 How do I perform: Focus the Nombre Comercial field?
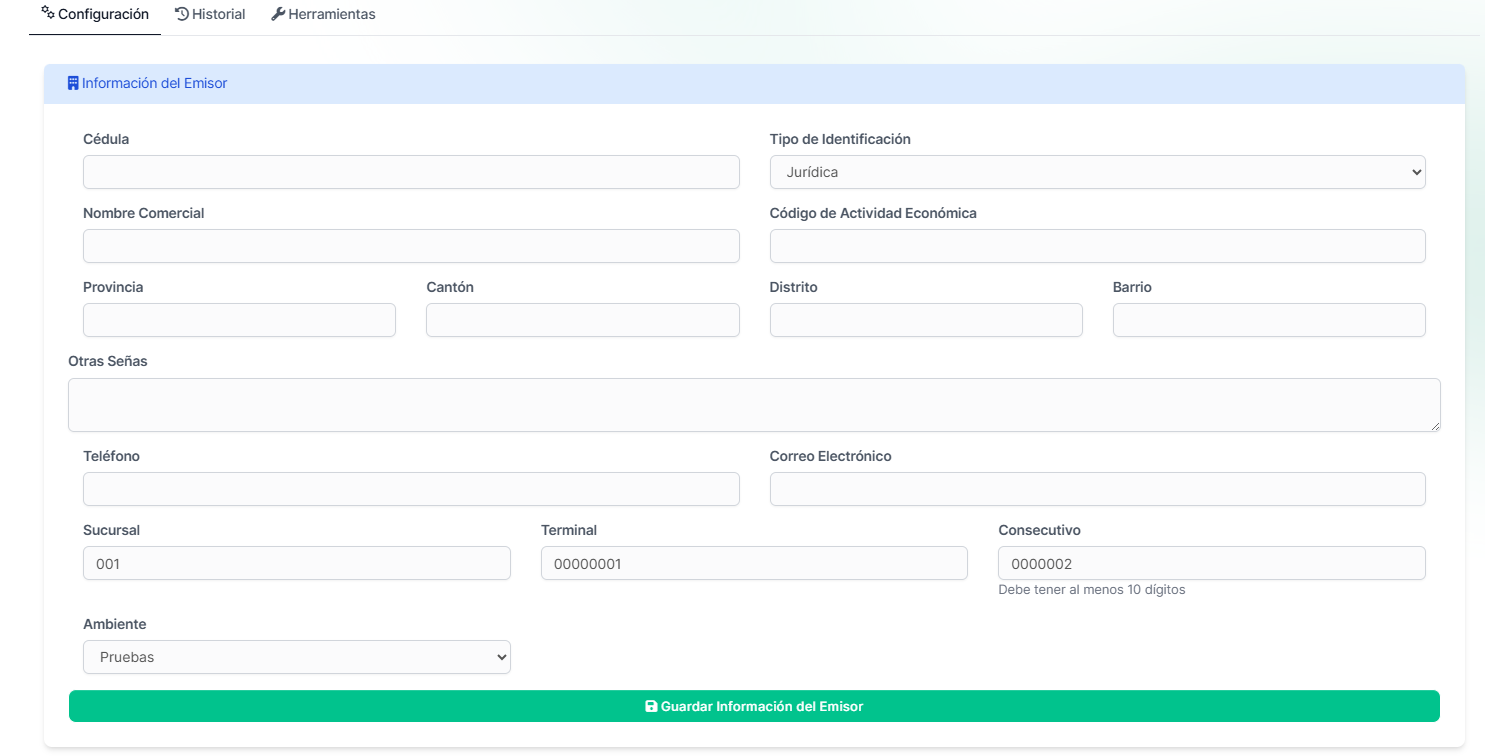[x=411, y=246]
